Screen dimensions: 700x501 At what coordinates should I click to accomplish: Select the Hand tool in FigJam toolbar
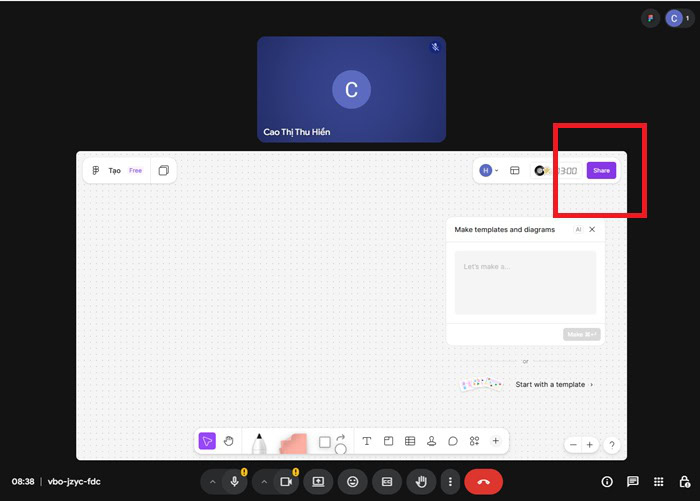click(229, 441)
